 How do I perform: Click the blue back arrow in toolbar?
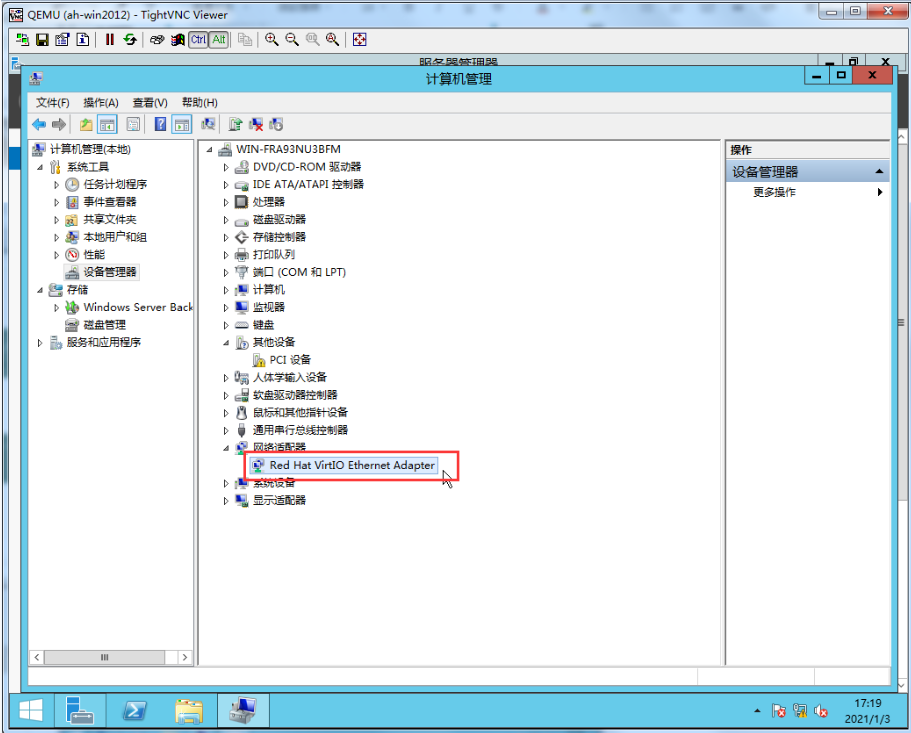(x=39, y=125)
